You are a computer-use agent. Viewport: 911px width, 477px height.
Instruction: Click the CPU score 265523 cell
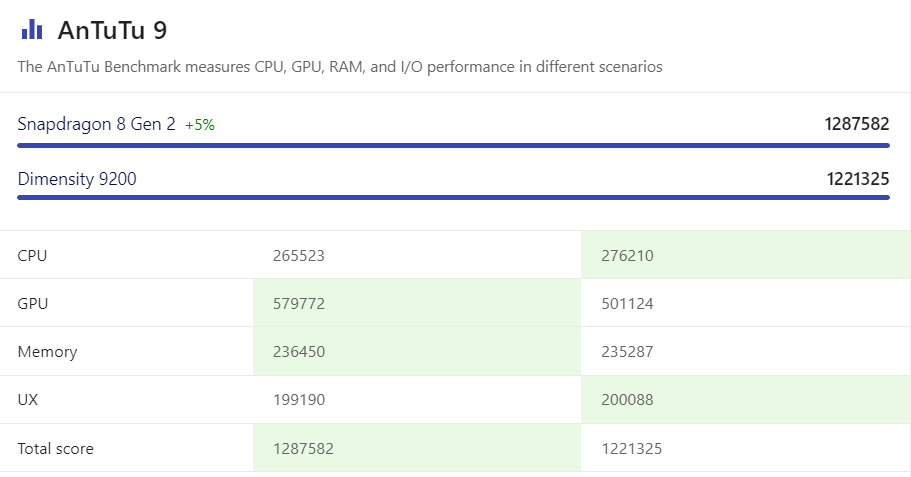(x=299, y=255)
